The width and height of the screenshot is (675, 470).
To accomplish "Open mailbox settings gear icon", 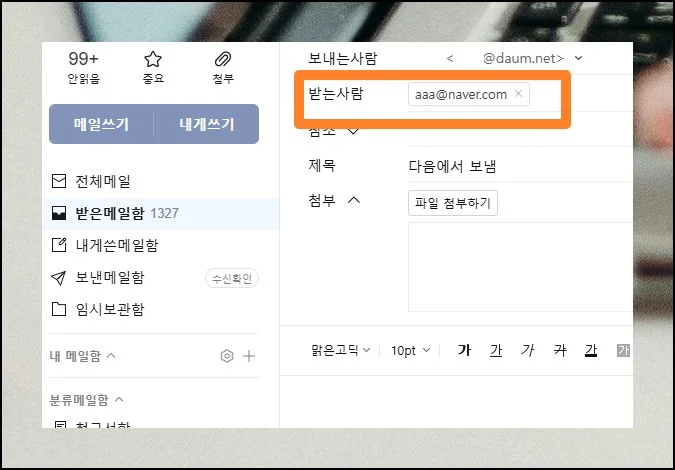I will pyautogui.click(x=227, y=356).
